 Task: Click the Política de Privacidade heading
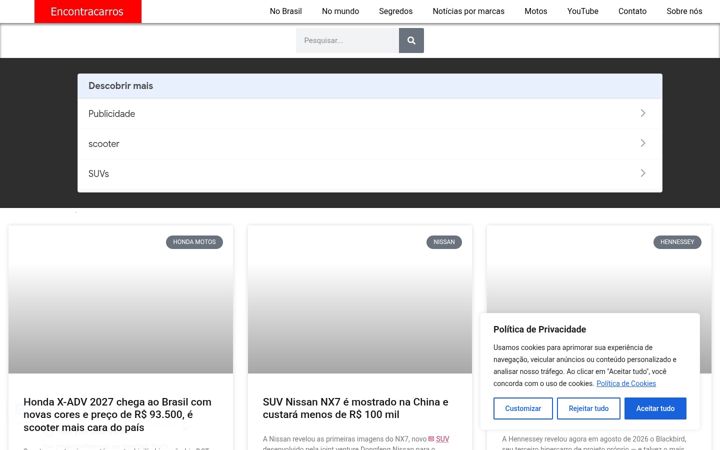540,329
